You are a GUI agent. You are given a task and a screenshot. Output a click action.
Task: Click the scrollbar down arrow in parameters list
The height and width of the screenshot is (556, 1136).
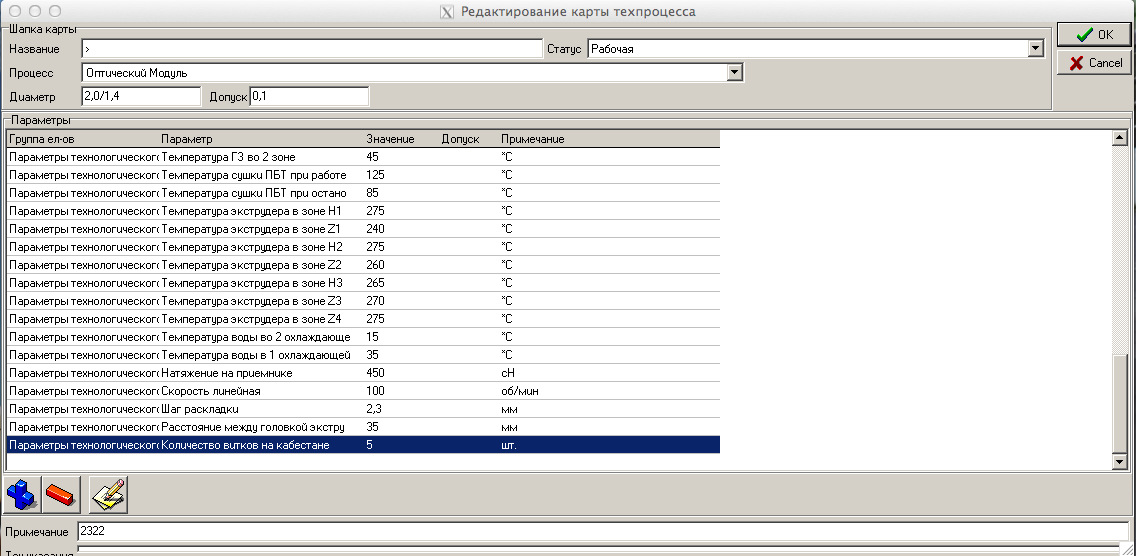click(x=1120, y=461)
